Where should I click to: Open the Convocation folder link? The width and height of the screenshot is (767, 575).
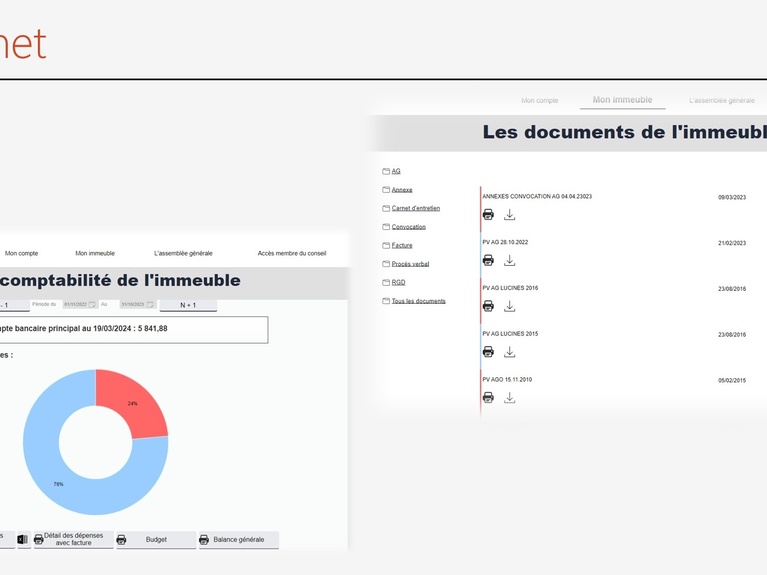click(x=408, y=227)
